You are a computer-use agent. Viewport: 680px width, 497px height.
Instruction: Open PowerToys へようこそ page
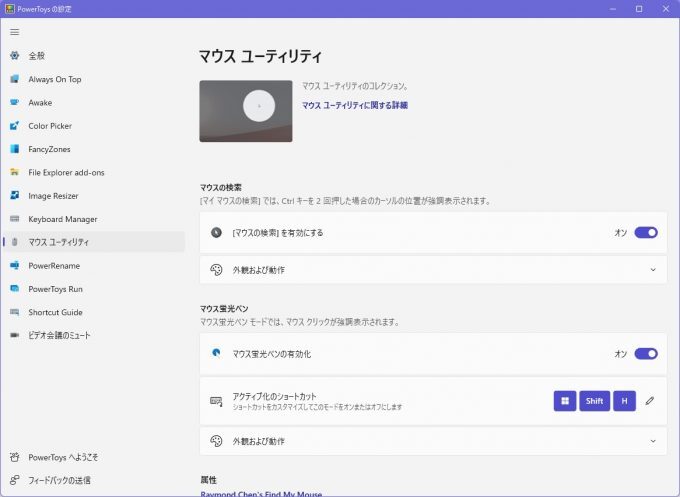pyautogui.click(x=93, y=457)
